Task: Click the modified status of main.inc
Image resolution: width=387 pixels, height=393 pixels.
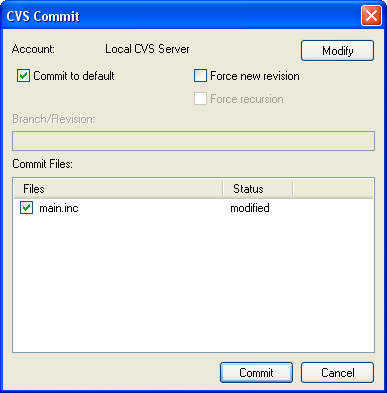Action: pos(250,208)
